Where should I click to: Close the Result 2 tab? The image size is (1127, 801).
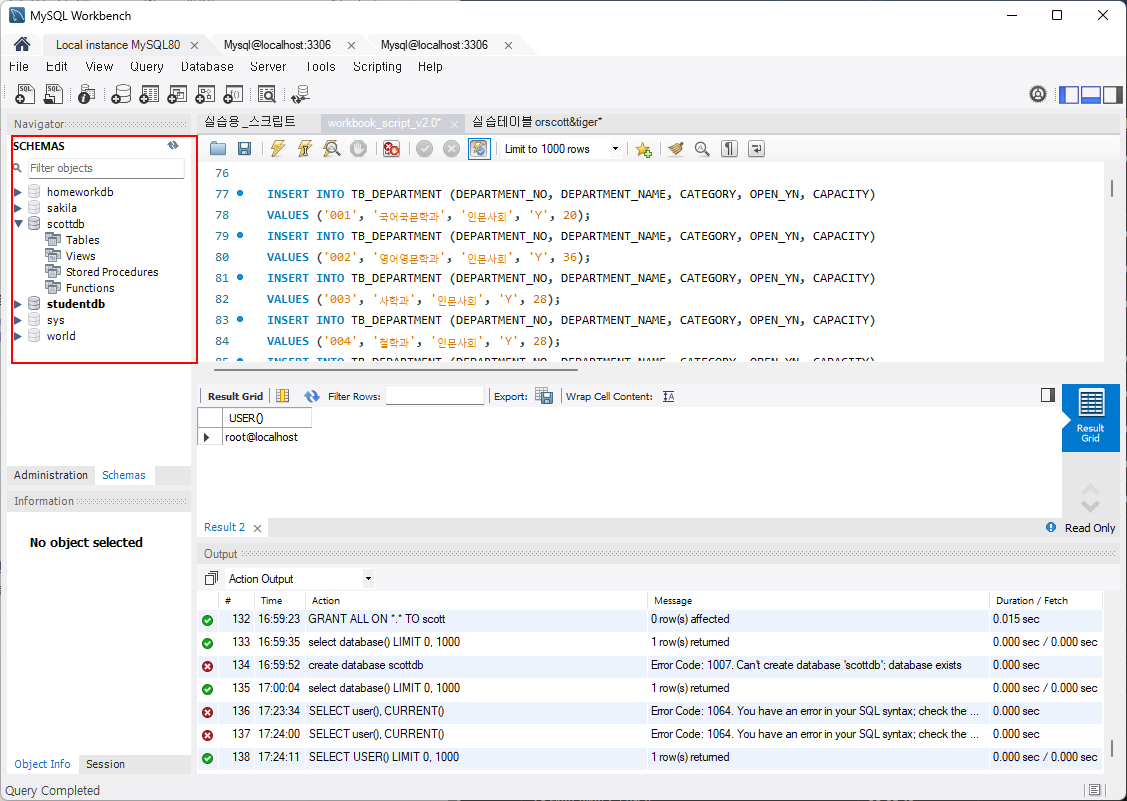pos(257,528)
